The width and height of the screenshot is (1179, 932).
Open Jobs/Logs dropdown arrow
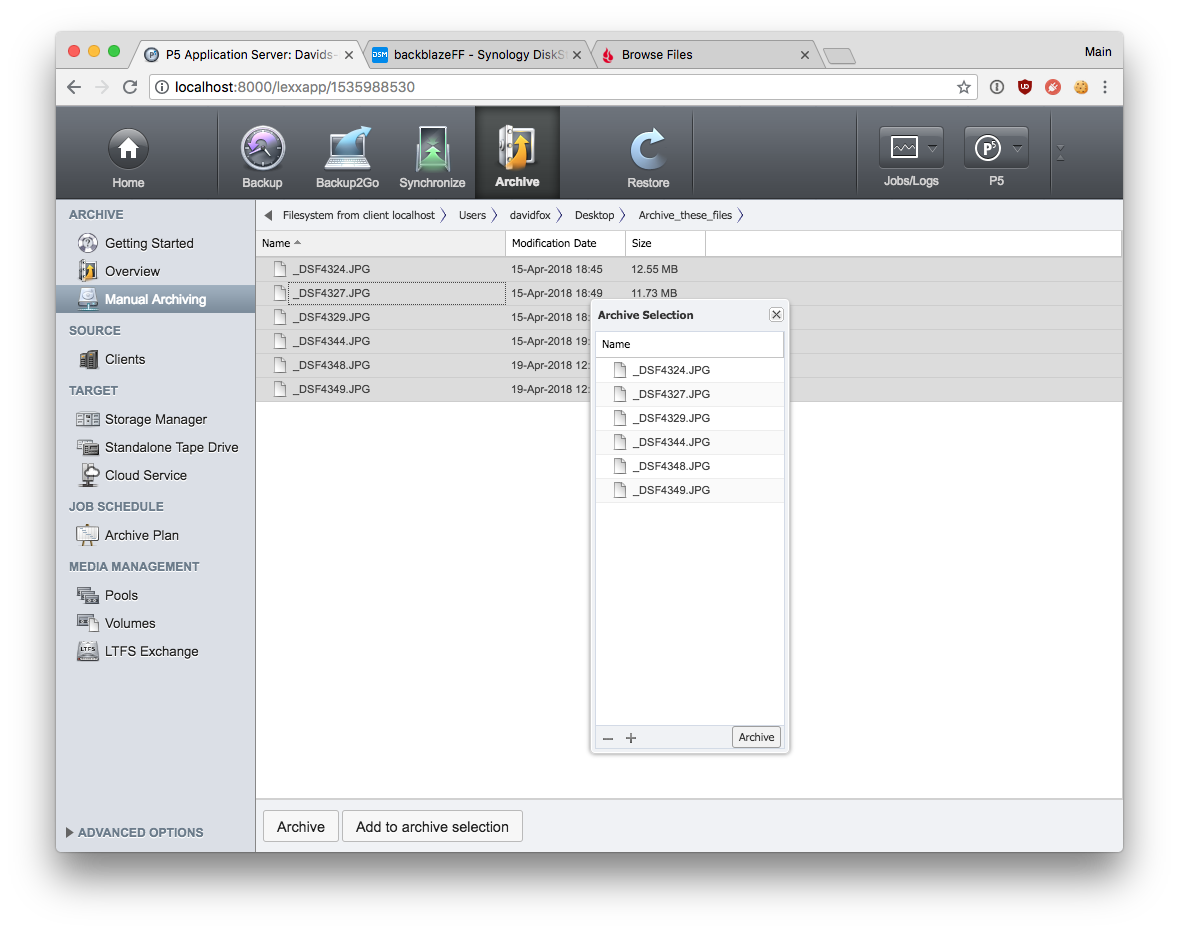click(x=932, y=148)
